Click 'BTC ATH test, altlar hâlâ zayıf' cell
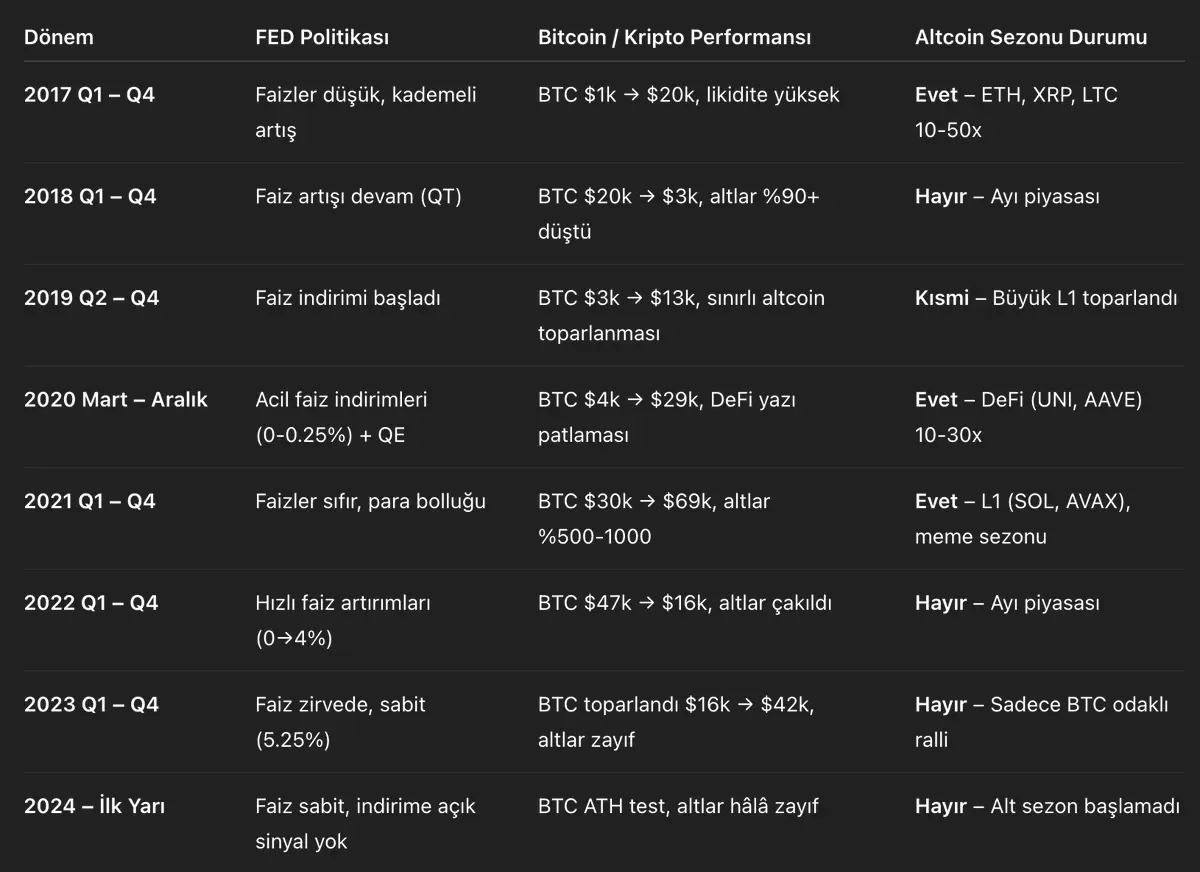This screenshot has height=872, width=1200. (678, 806)
